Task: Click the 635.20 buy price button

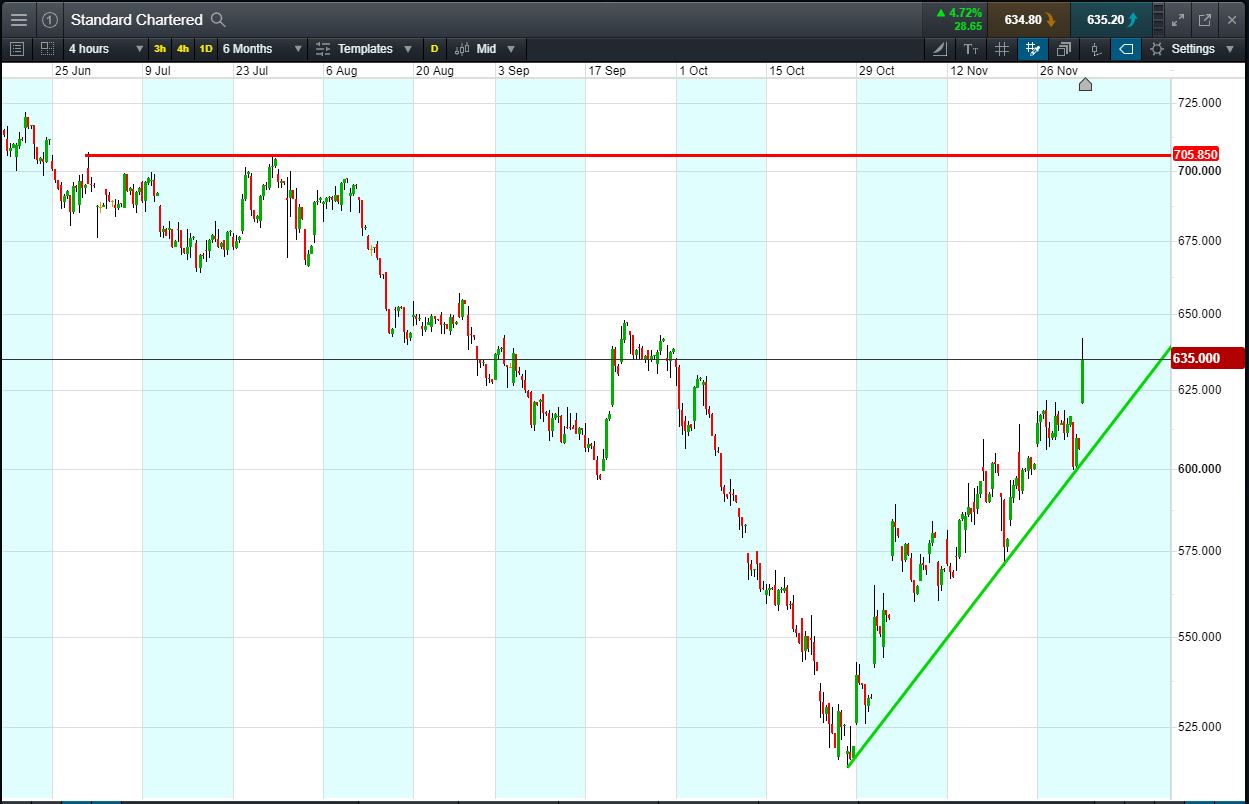Action: pos(1109,19)
